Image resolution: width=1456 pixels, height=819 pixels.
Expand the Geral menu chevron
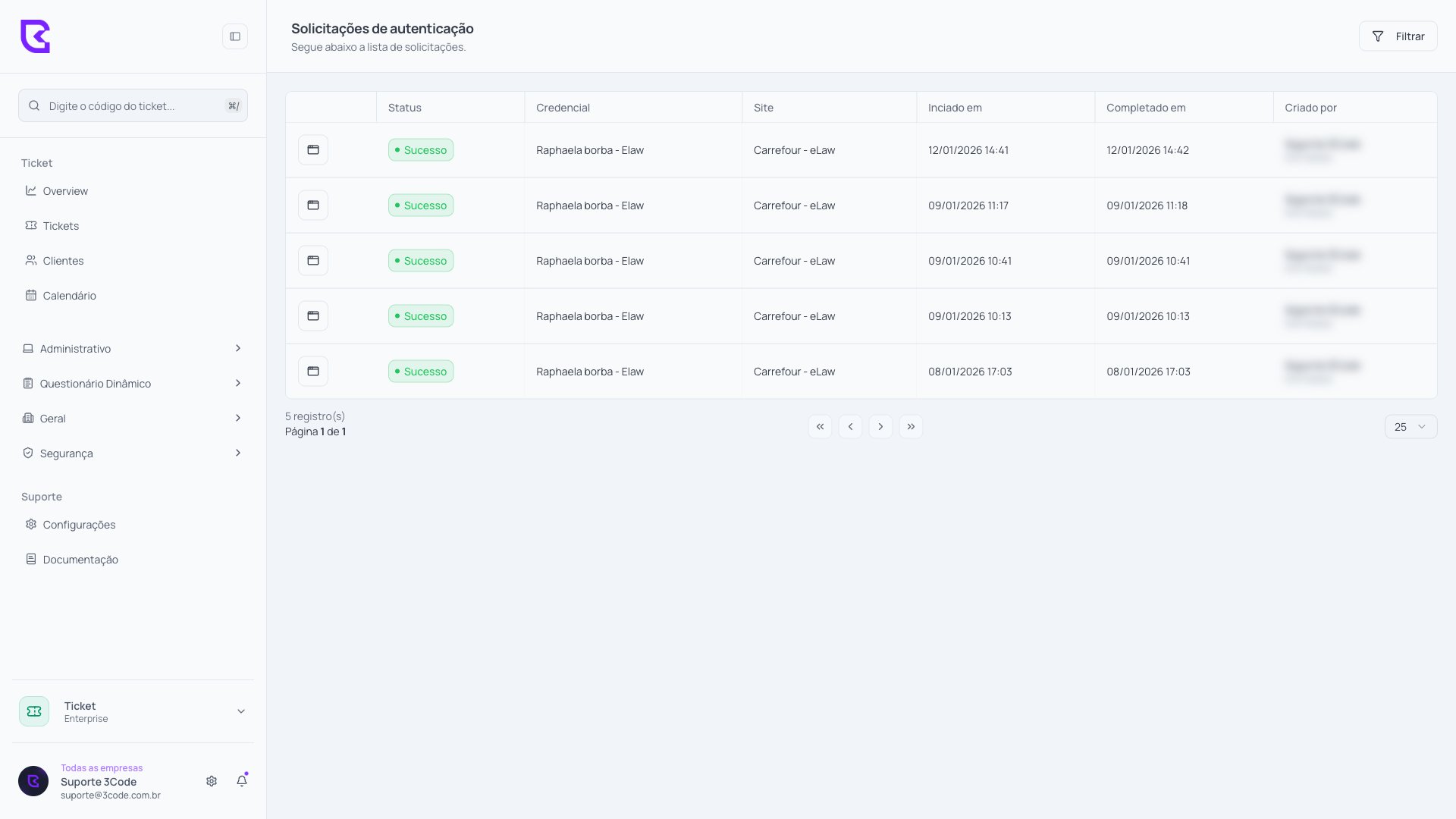pyautogui.click(x=238, y=419)
